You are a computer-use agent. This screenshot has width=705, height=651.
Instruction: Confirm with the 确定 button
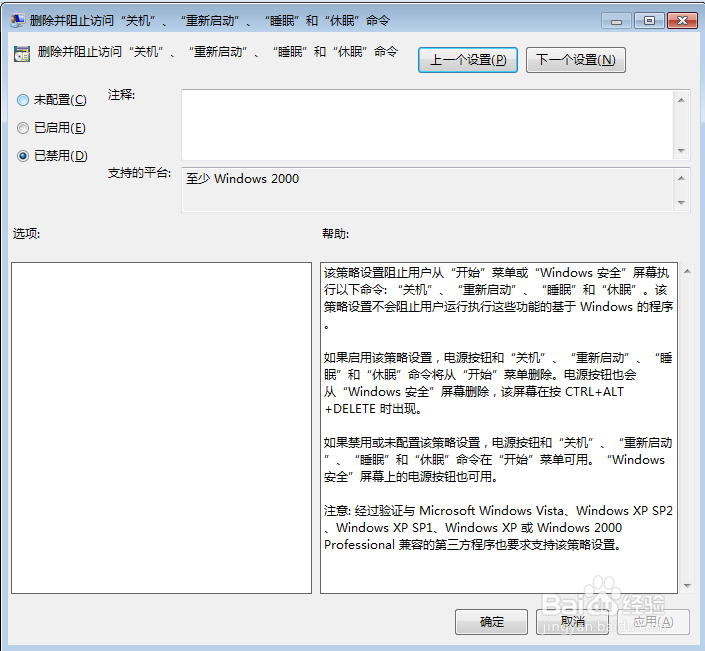[491, 622]
